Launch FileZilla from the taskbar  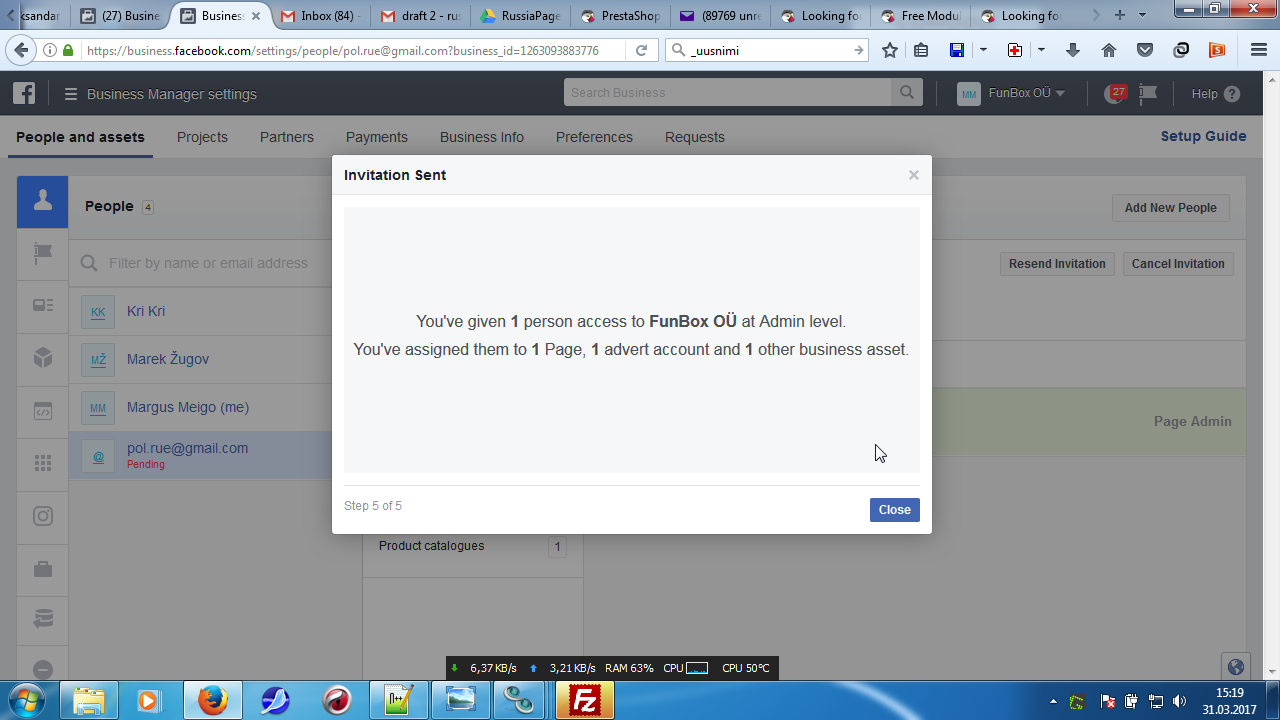click(584, 701)
